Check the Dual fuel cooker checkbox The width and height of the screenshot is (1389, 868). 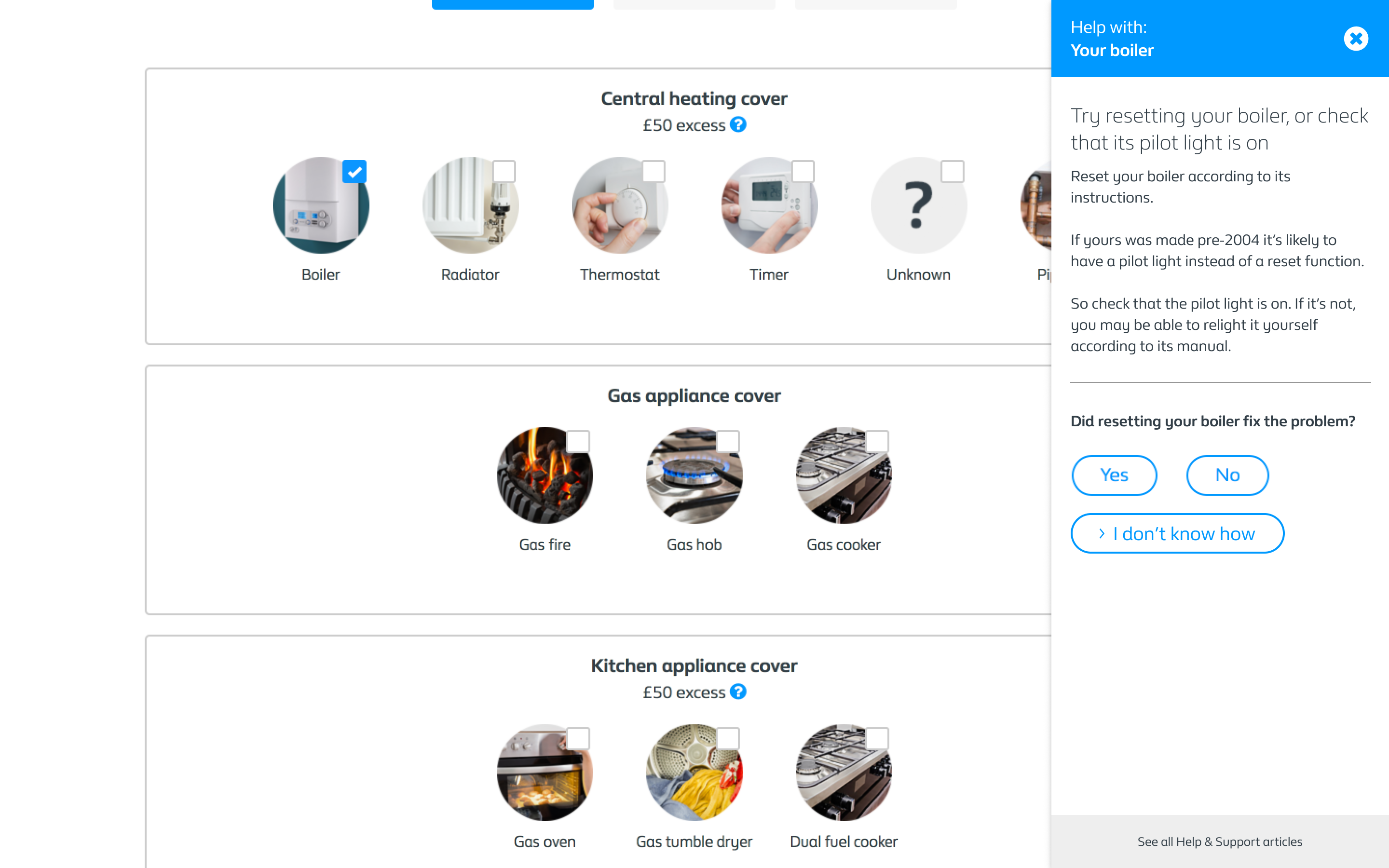coord(877,739)
